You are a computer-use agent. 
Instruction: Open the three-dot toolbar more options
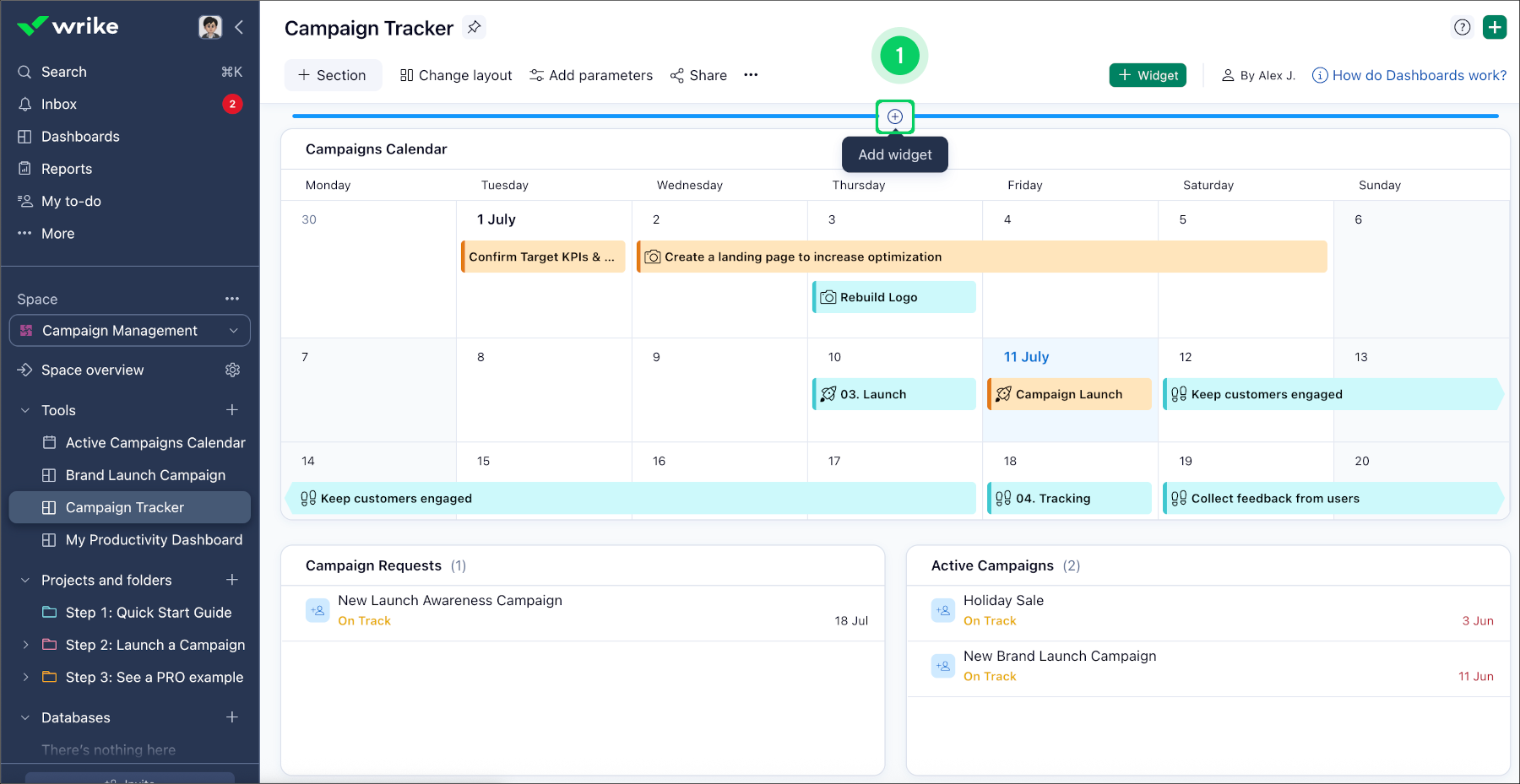point(751,75)
